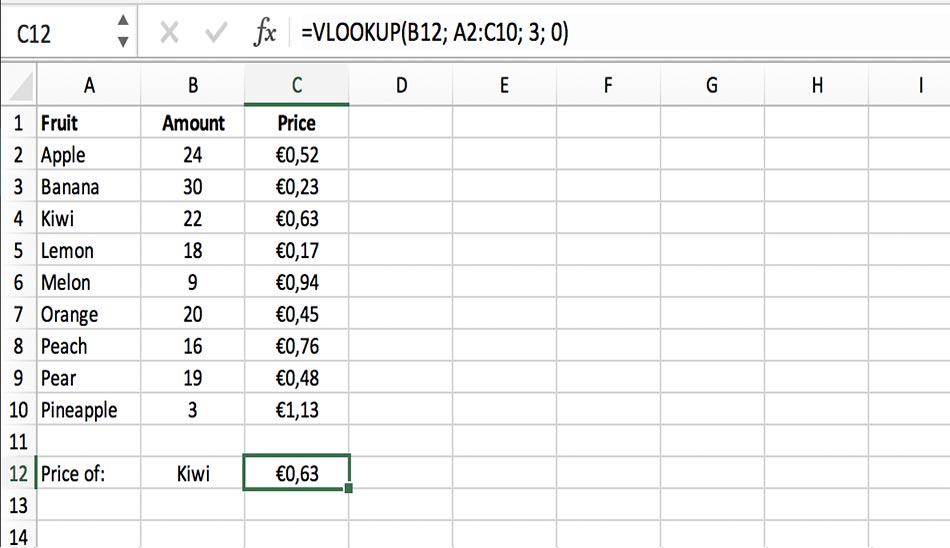
Task: Click the amount cell with 30
Action: coord(193,187)
